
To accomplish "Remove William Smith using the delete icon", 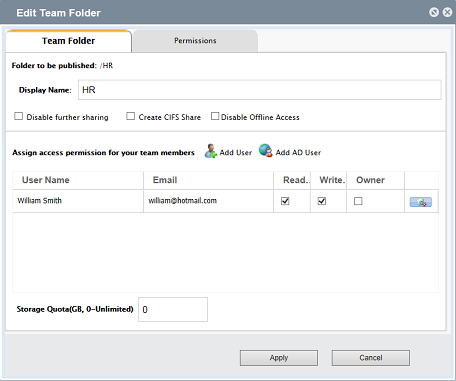I will tap(421, 202).
